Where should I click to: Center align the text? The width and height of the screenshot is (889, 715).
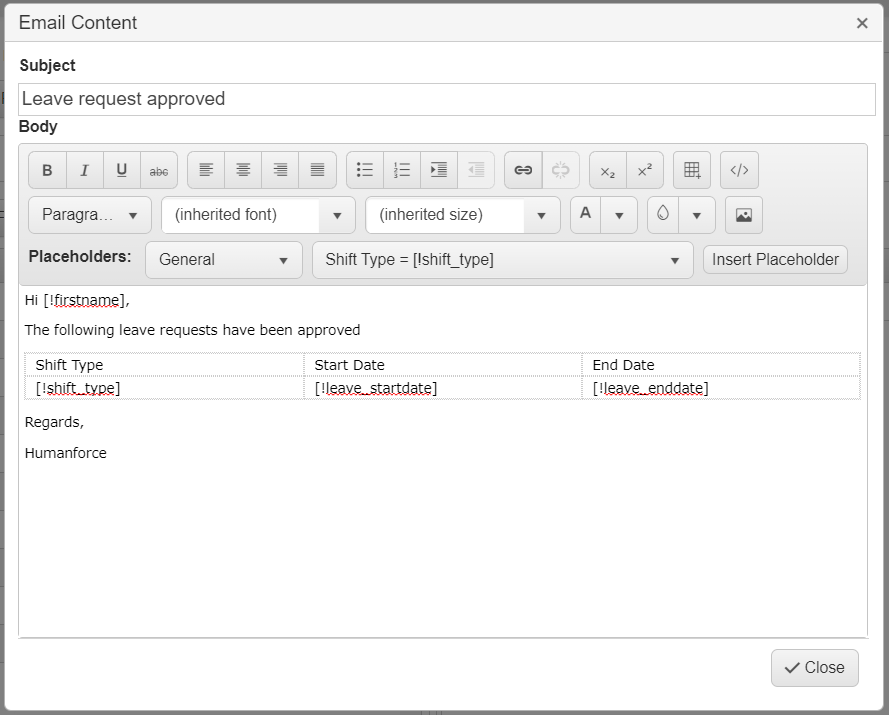243,170
